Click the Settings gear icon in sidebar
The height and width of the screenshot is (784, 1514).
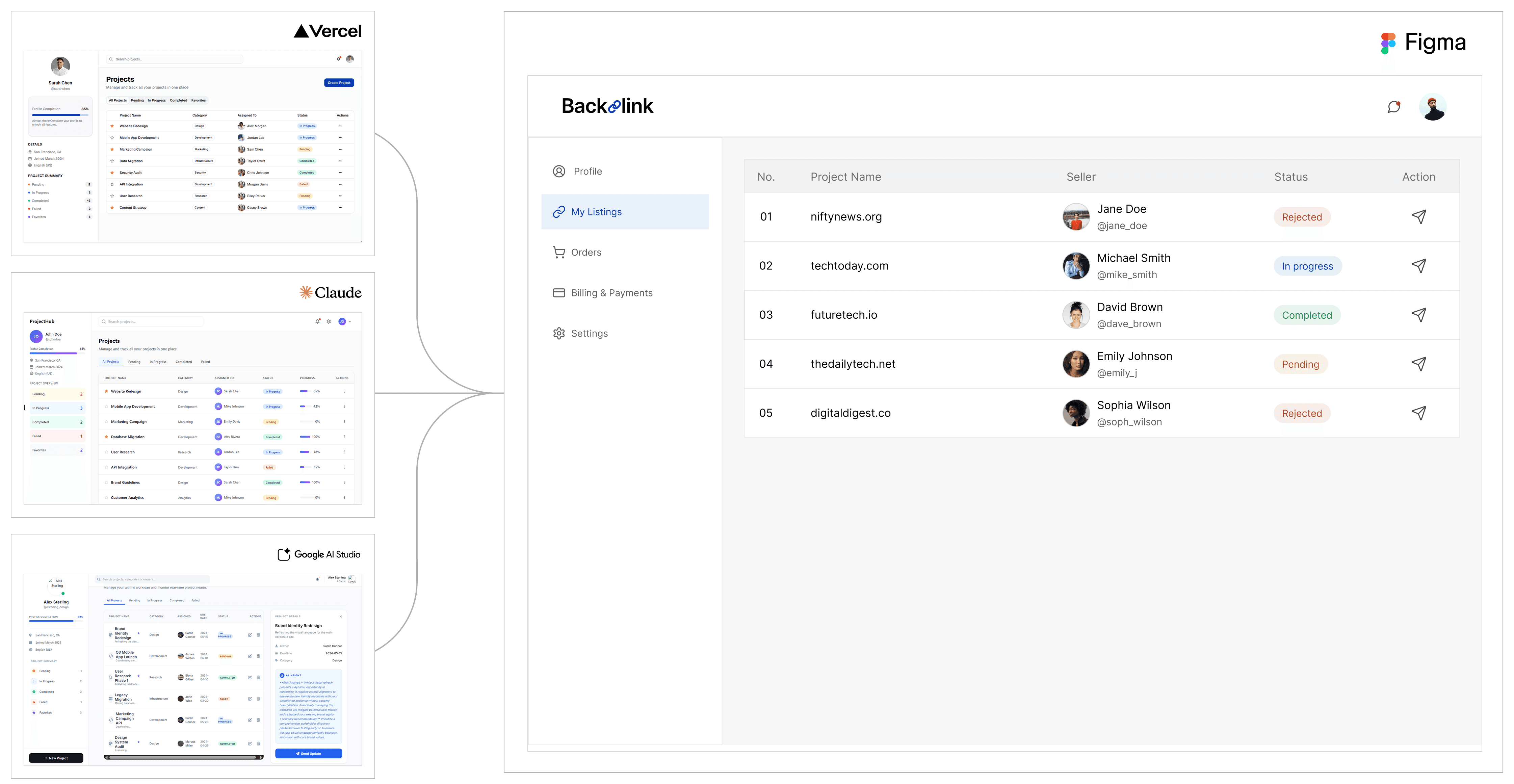[558, 333]
